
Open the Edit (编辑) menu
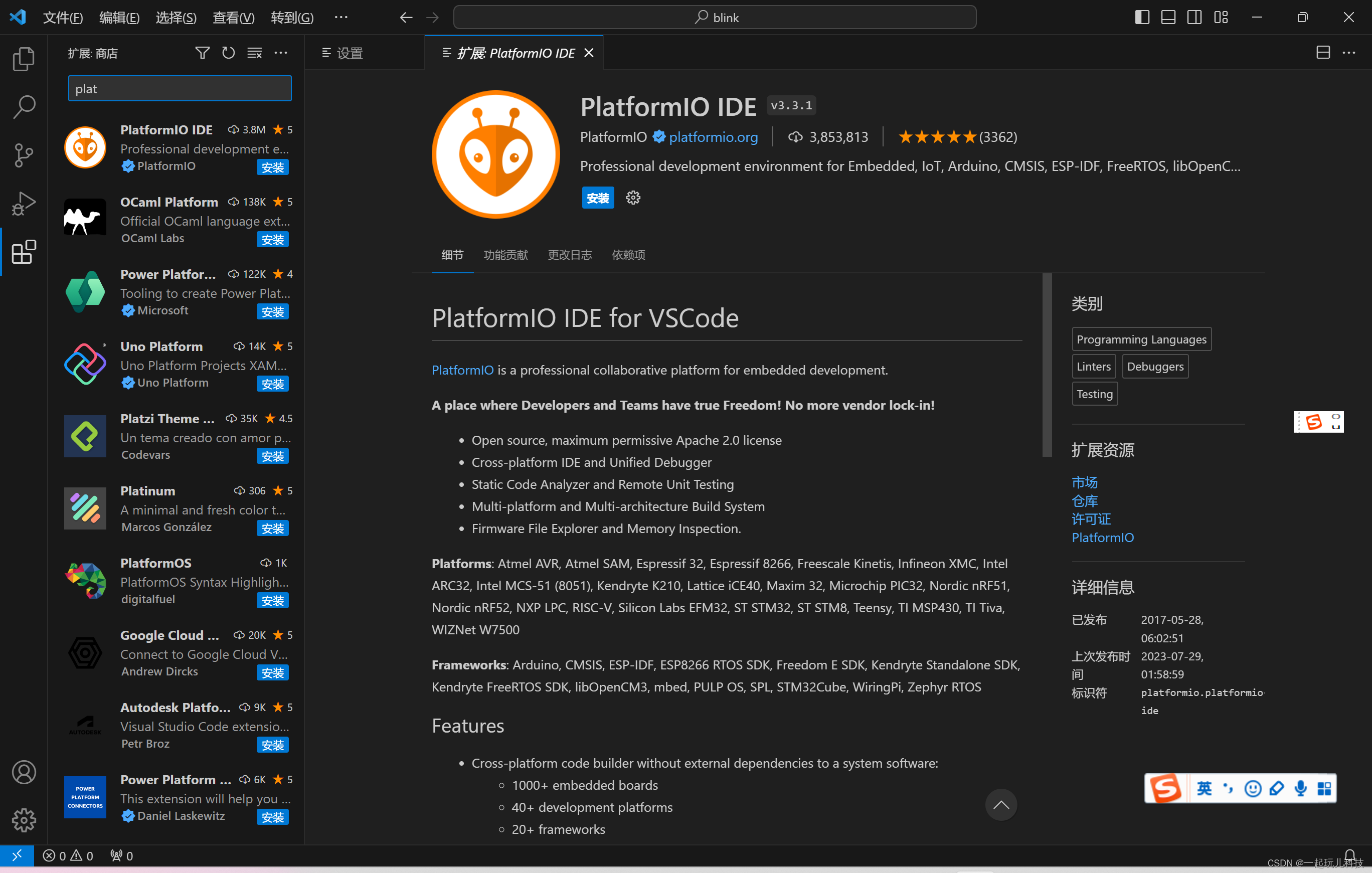coord(119,18)
